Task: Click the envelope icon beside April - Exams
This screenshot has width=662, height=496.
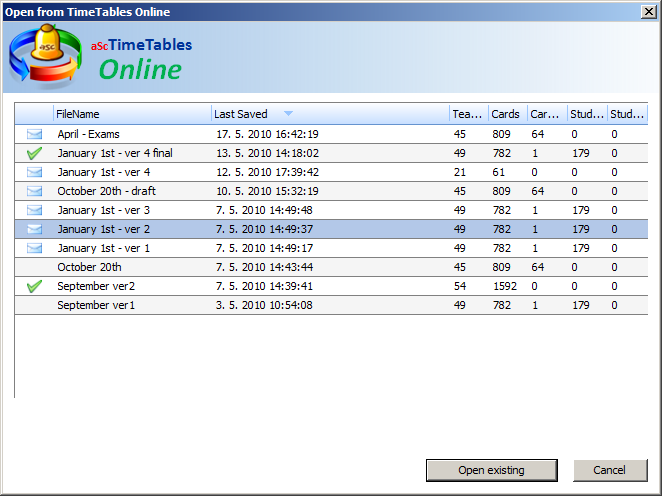Action: coord(35,134)
